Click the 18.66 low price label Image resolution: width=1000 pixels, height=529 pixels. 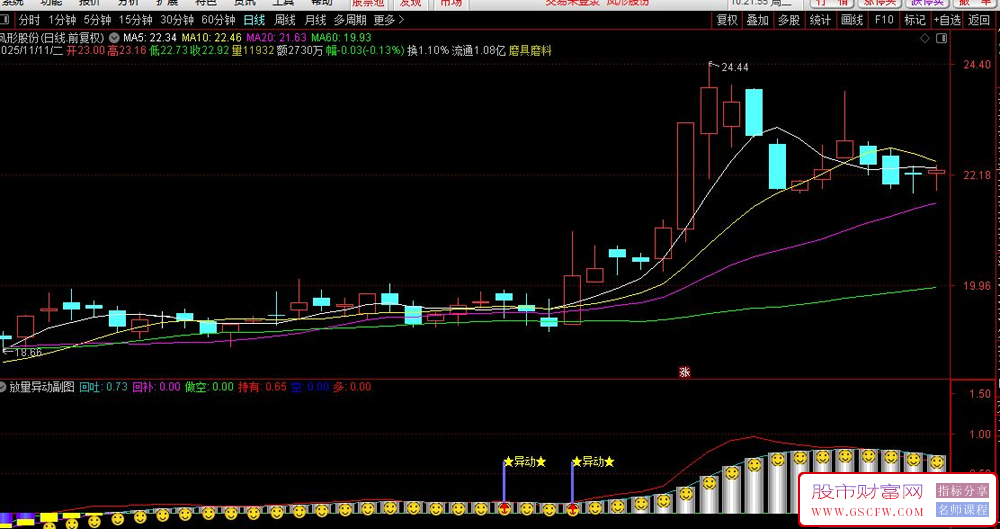[28, 352]
